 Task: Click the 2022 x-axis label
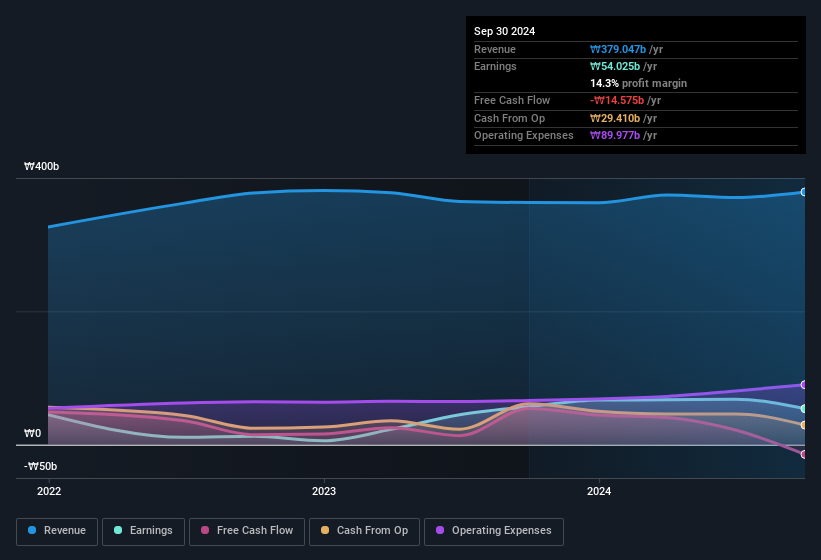[x=49, y=491]
